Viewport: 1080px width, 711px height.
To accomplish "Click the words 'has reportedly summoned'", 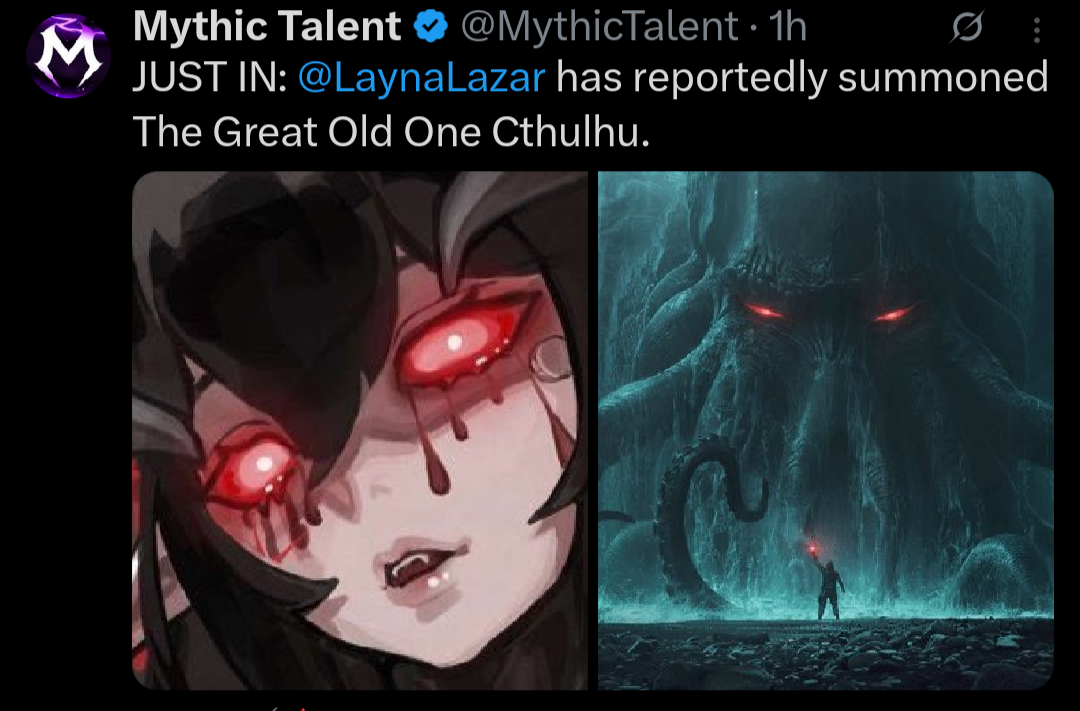I will coord(802,77).
